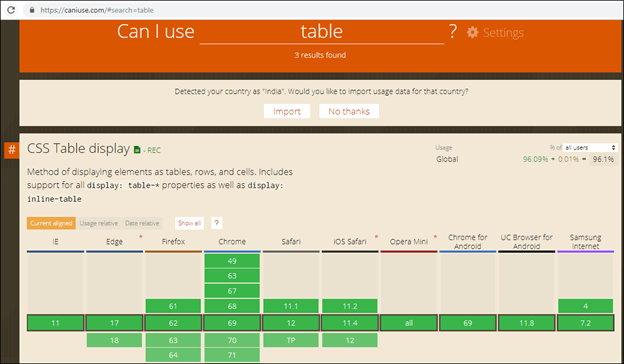Switch to Date relative view
This screenshot has height=364, width=624.
pyautogui.click(x=142, y=223)
